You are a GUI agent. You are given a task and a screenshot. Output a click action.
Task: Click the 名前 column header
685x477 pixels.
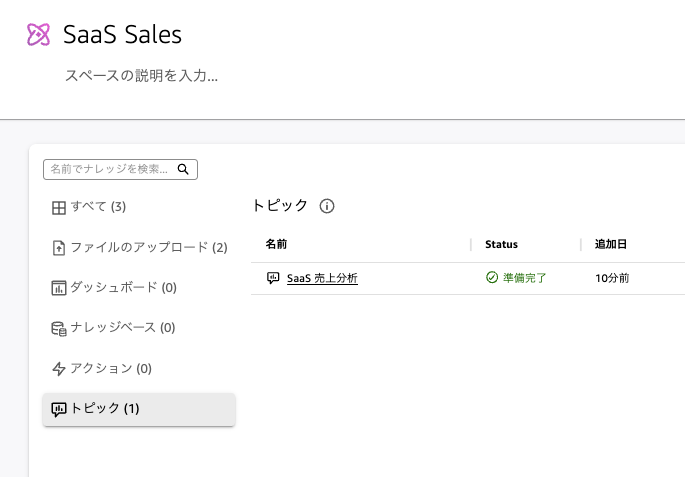276,244
